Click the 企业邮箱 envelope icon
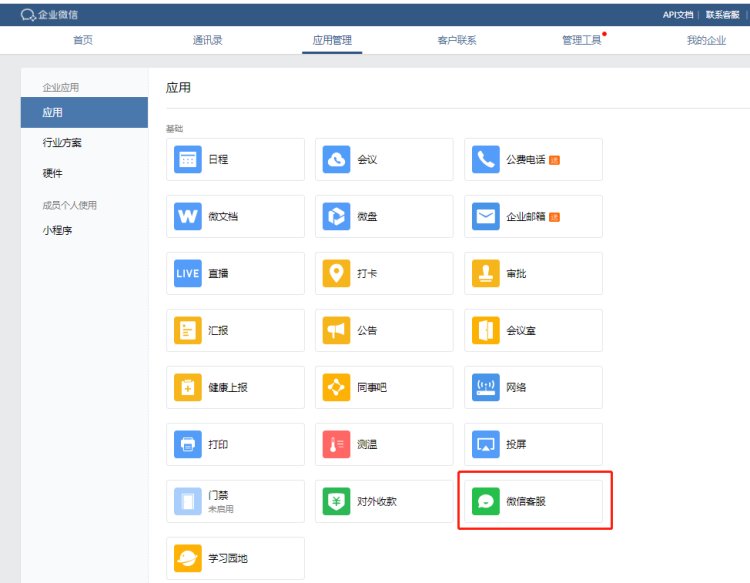Viewport: 750px width, 583px height. point(486,217)
